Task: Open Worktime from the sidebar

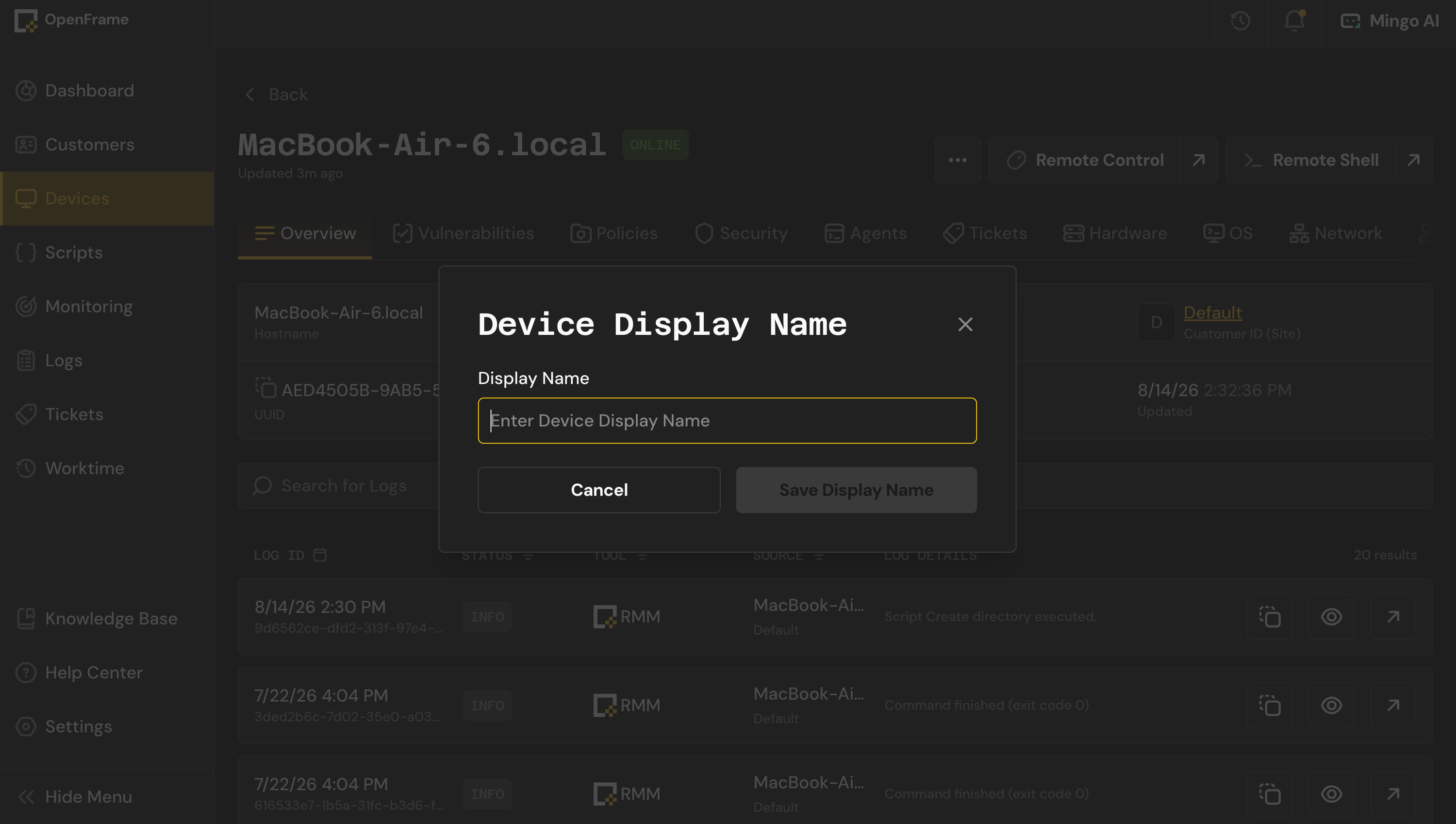Action: tap(107, 469)
